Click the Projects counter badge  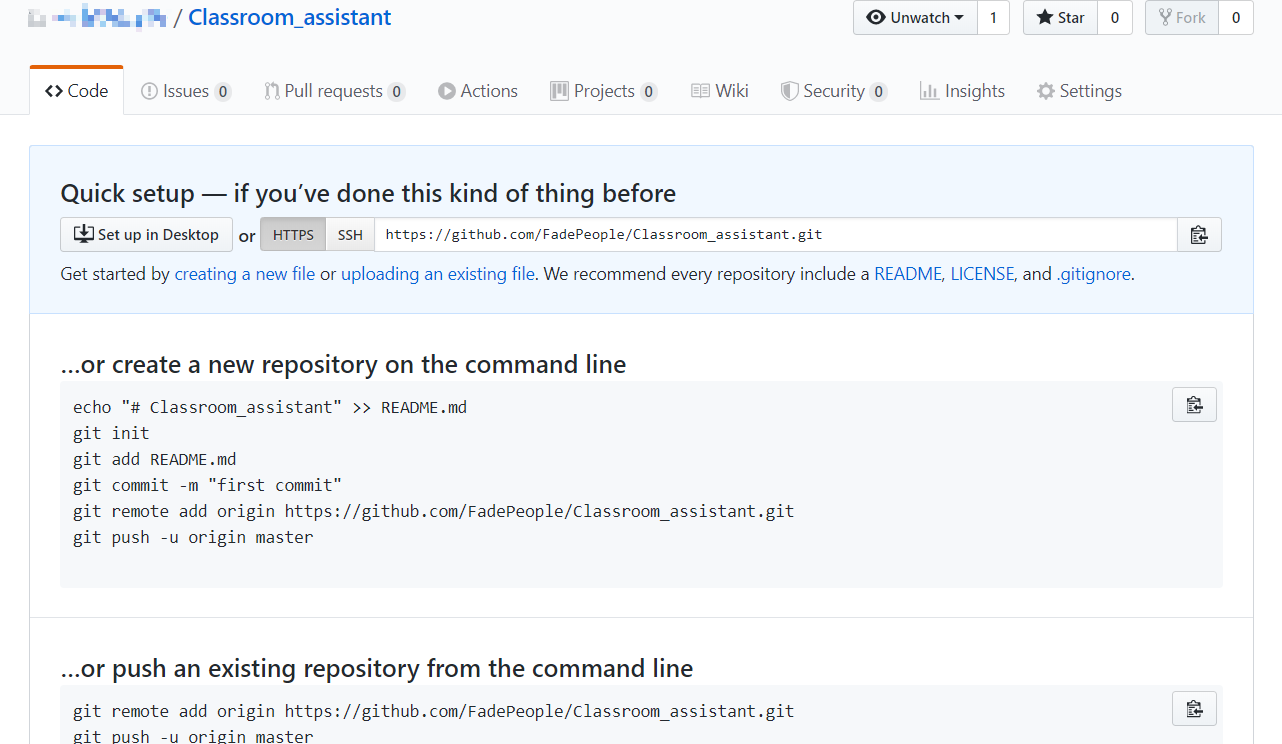coord(649,92)
